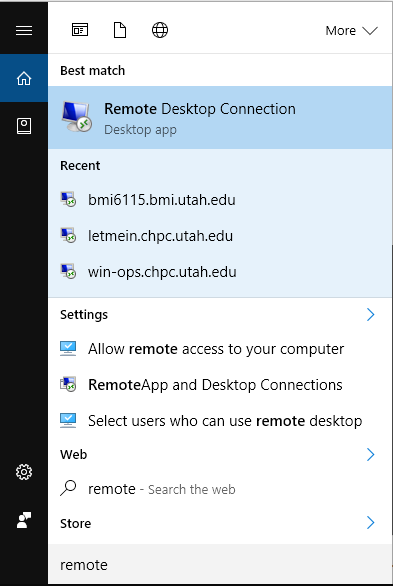The width and height of the screenshot is (393, 586).
Task: Filter results by Documents icon
Action: point(120,30)
